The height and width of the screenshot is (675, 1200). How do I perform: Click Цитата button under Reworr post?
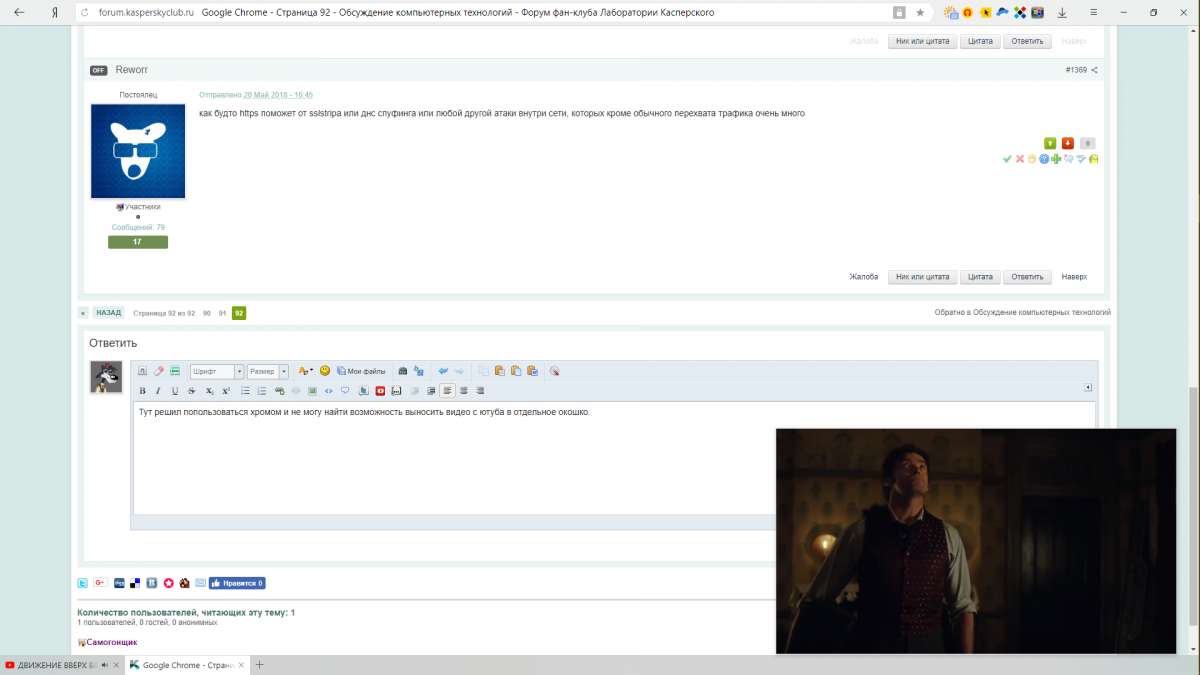tap(981, 277)
